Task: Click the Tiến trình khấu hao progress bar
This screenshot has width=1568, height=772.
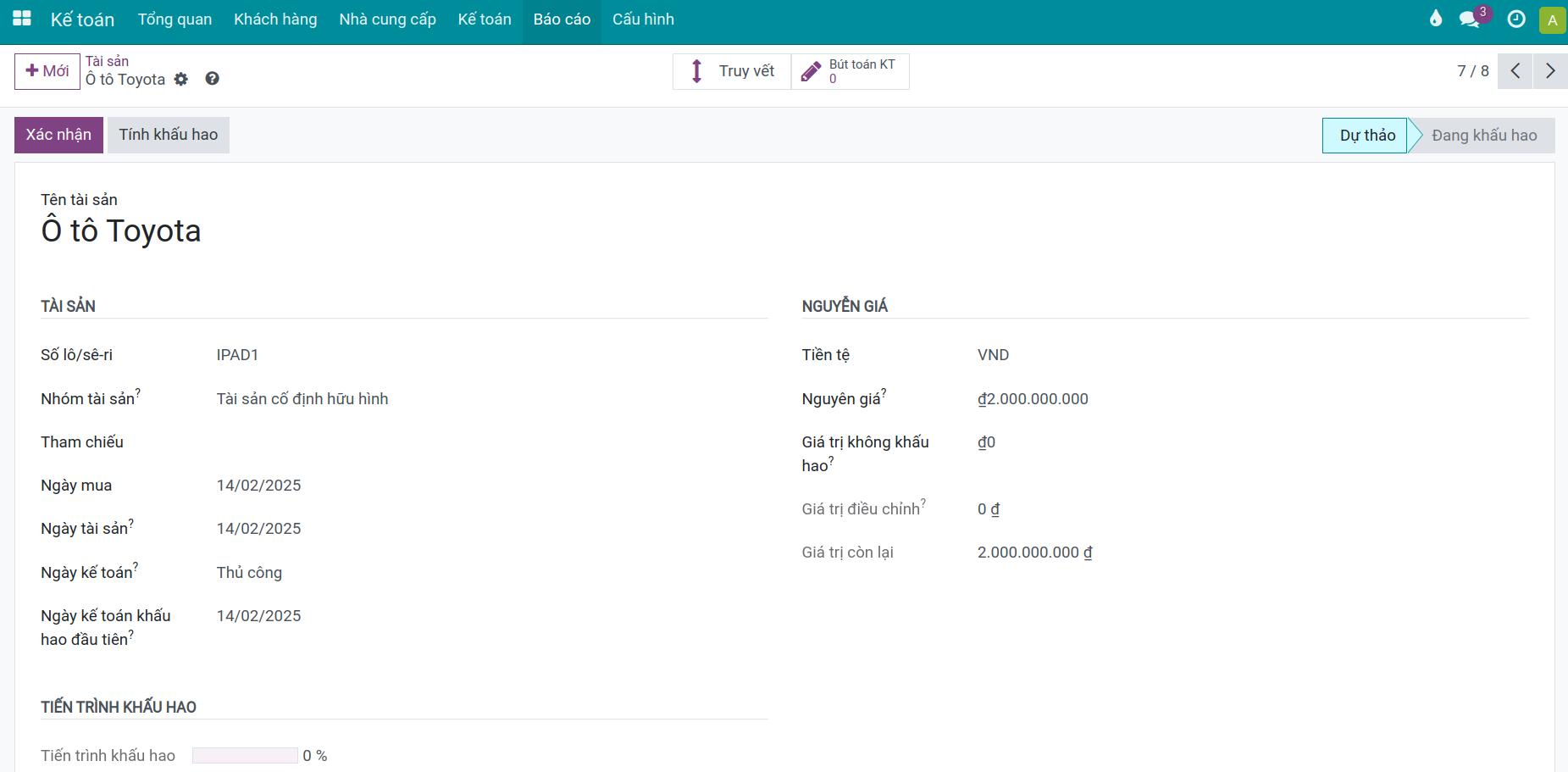Action: point(245,756)
